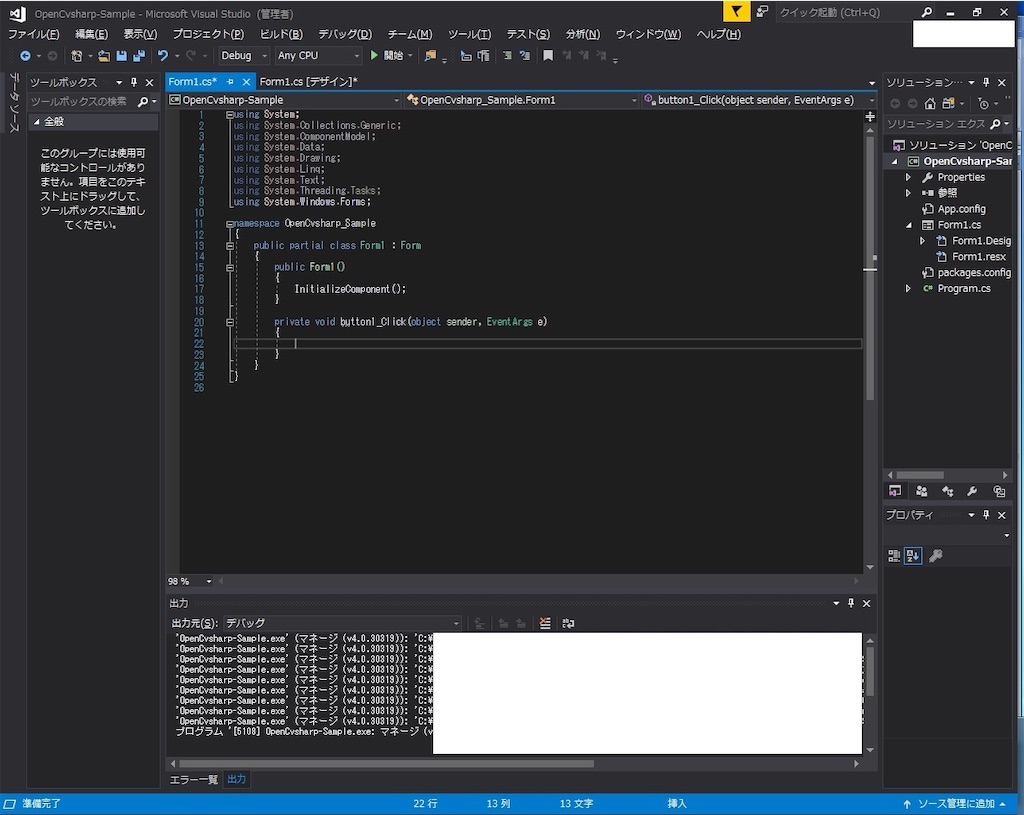Screen dimensions: 1024x815
Task: Click the Pending Changes Filter clock icon
Action: click(x=984, y=103)
